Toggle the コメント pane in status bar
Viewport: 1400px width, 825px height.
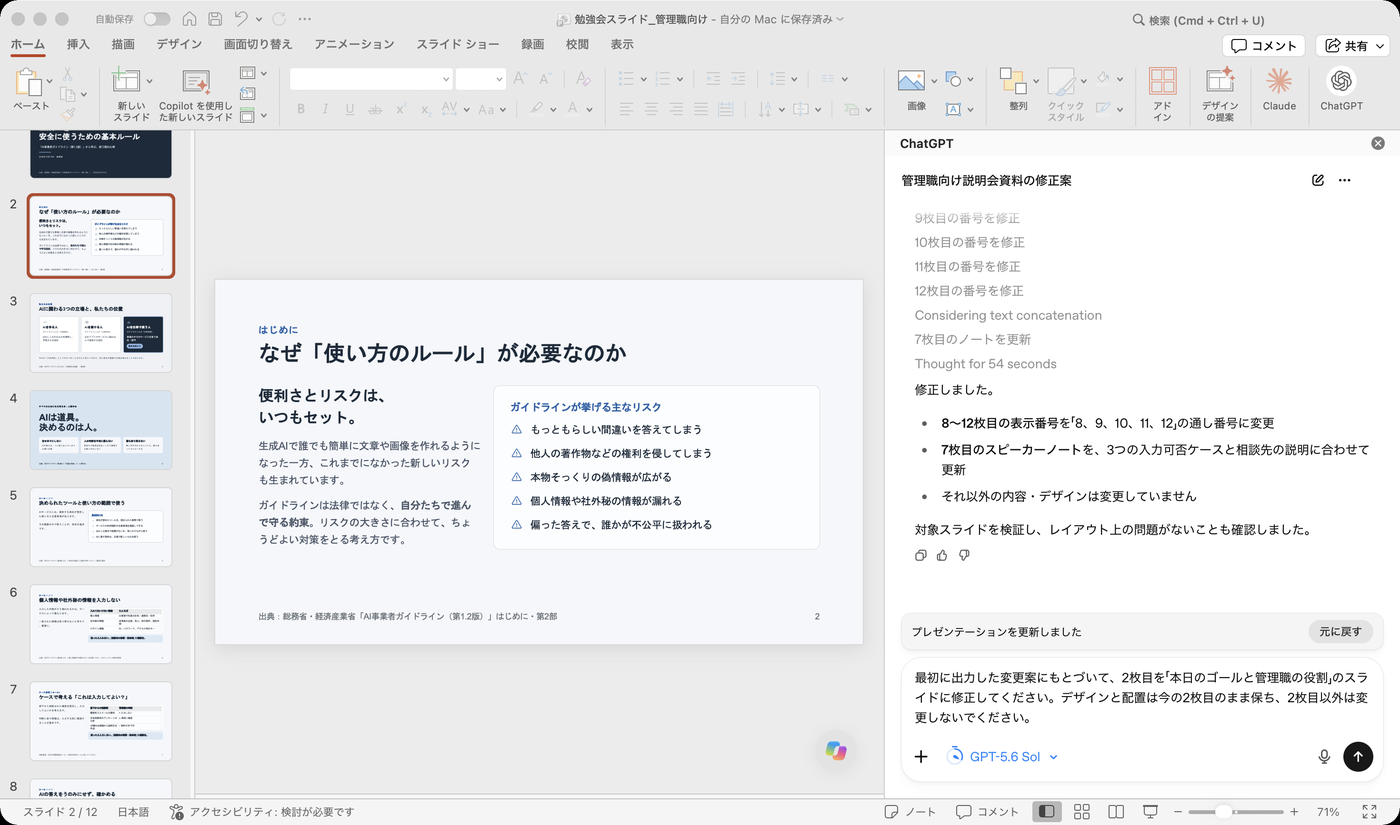(x=987, y=812)
